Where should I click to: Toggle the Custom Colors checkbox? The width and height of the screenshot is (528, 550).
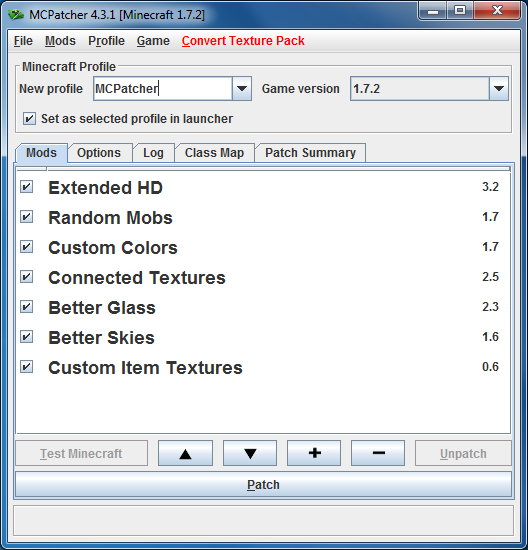[27, 247]
